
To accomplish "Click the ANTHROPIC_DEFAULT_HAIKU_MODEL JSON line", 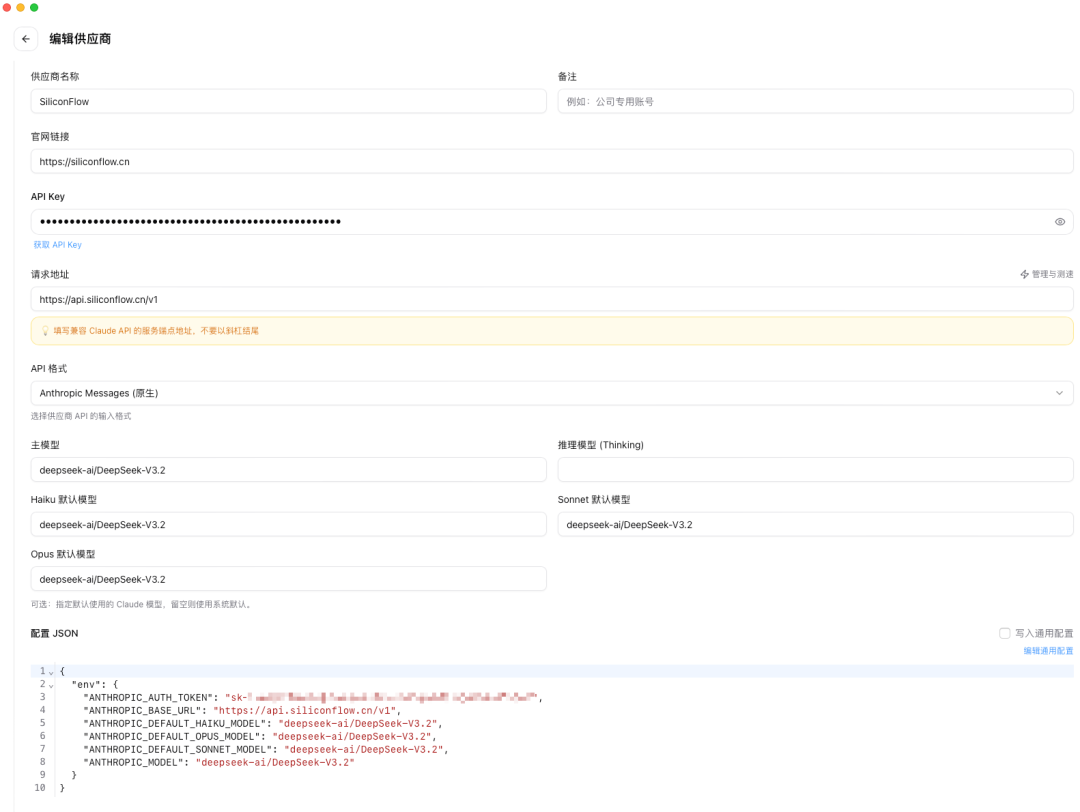I will click(x=262, y=723).
